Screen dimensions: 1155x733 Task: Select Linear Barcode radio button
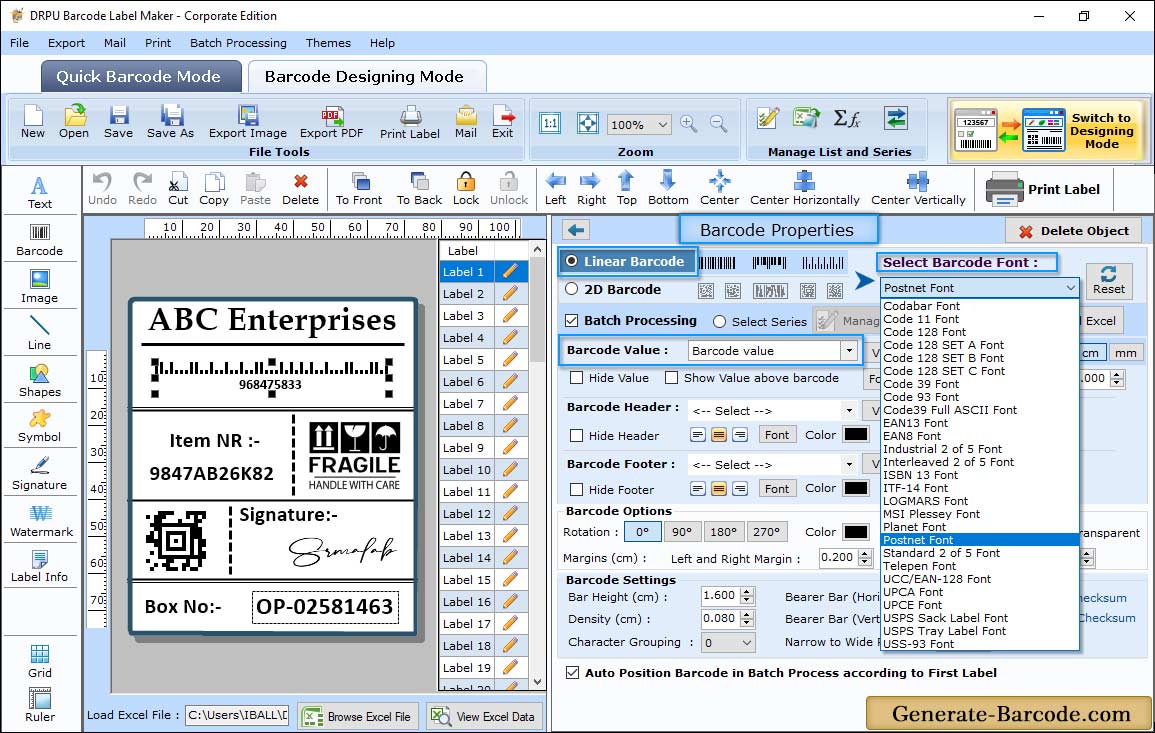tap(572, 261)
